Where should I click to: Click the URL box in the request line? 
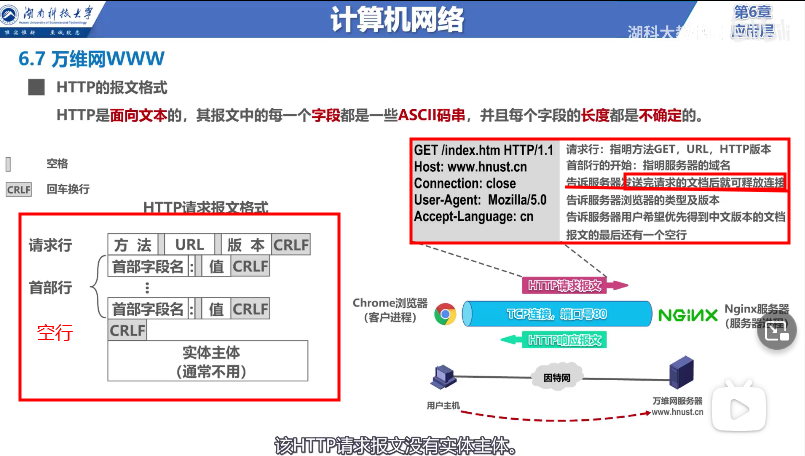[189, 244]
